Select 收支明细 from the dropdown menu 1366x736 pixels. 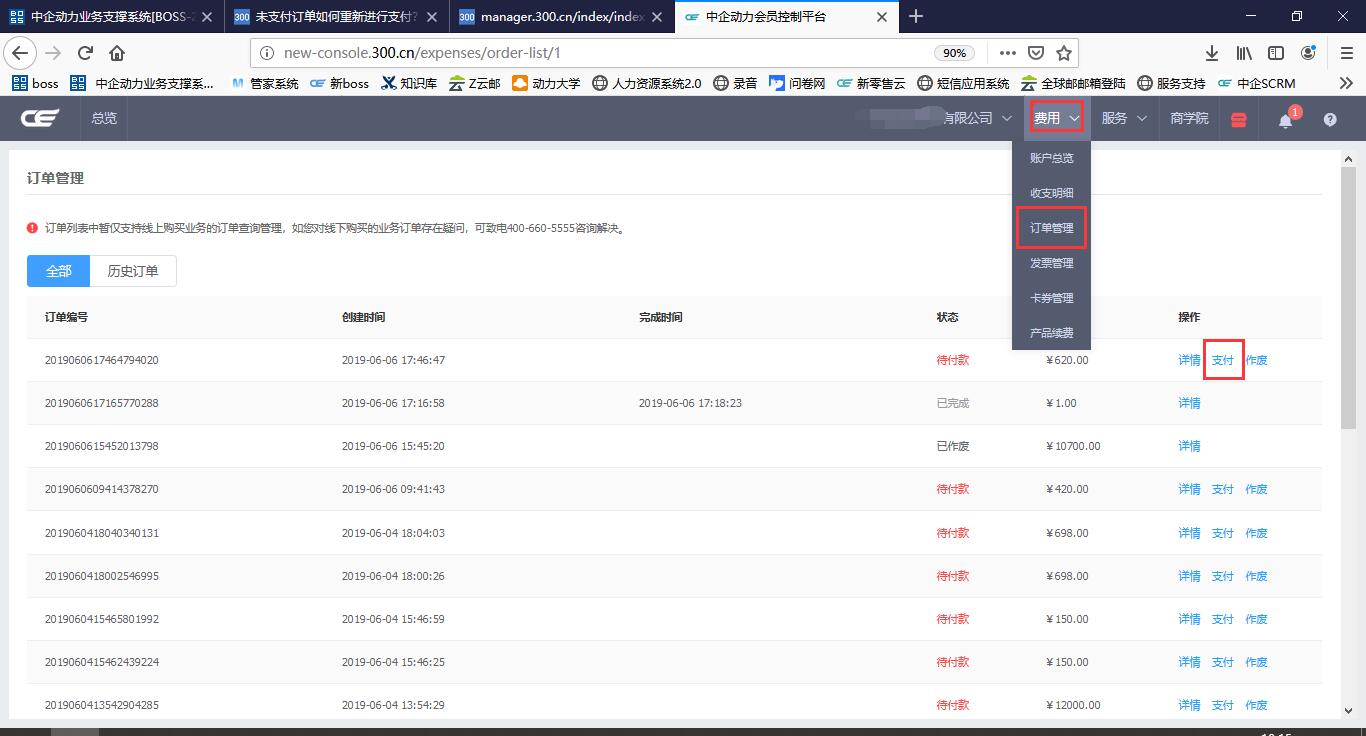[1051, 193]
